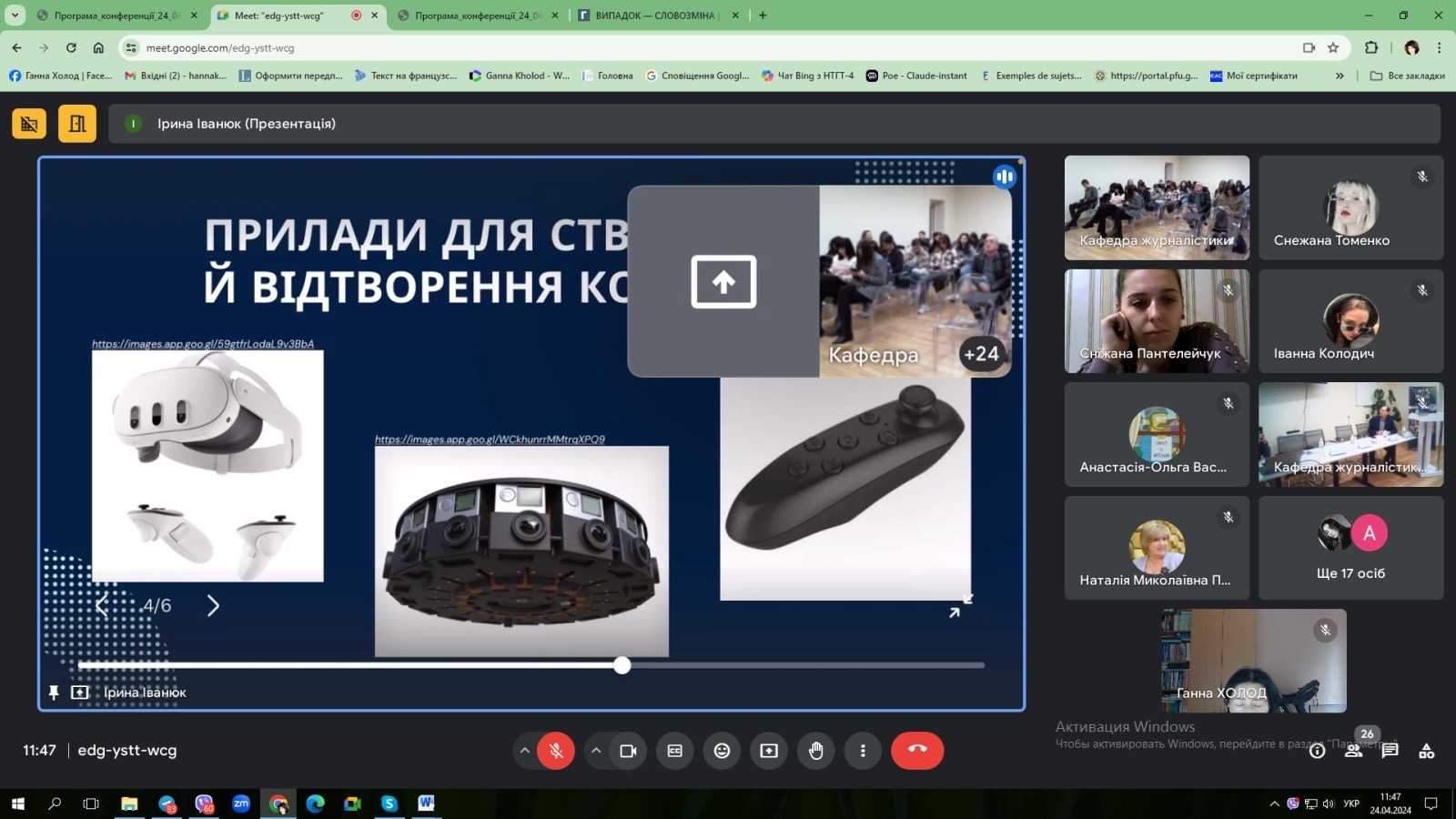1456x819 pixels.
Task: Expand video settings arrow beside camera
Action: pos(596,751)
